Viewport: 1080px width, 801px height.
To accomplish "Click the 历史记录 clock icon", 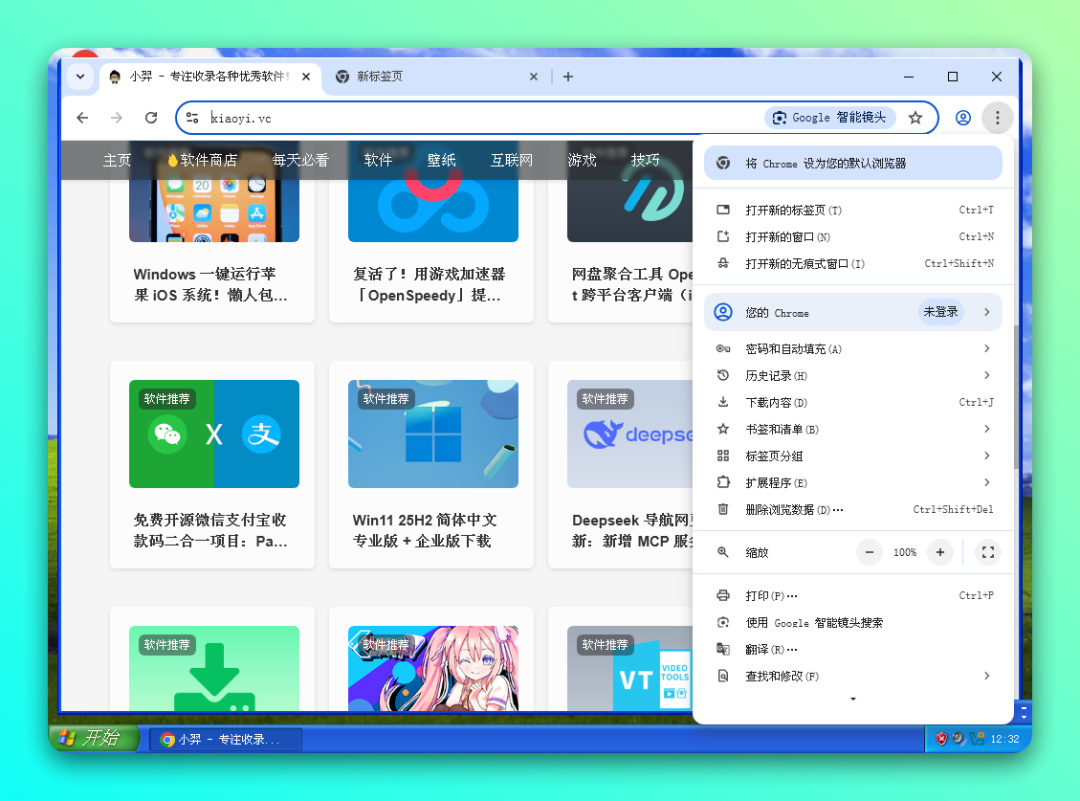I will [x=723, y=375].
